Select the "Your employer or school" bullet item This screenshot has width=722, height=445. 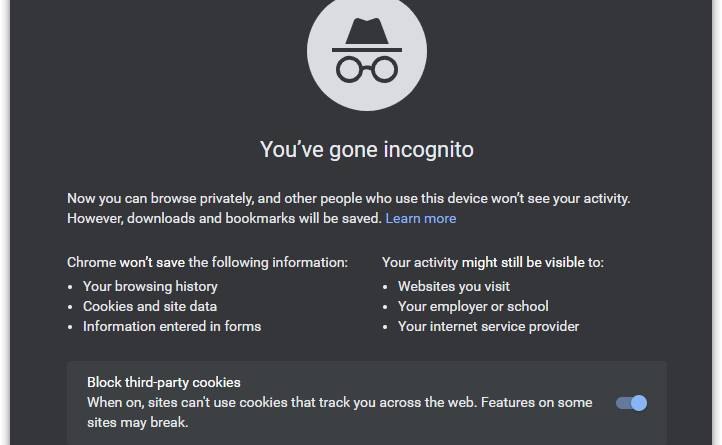(x=473, y=306)
